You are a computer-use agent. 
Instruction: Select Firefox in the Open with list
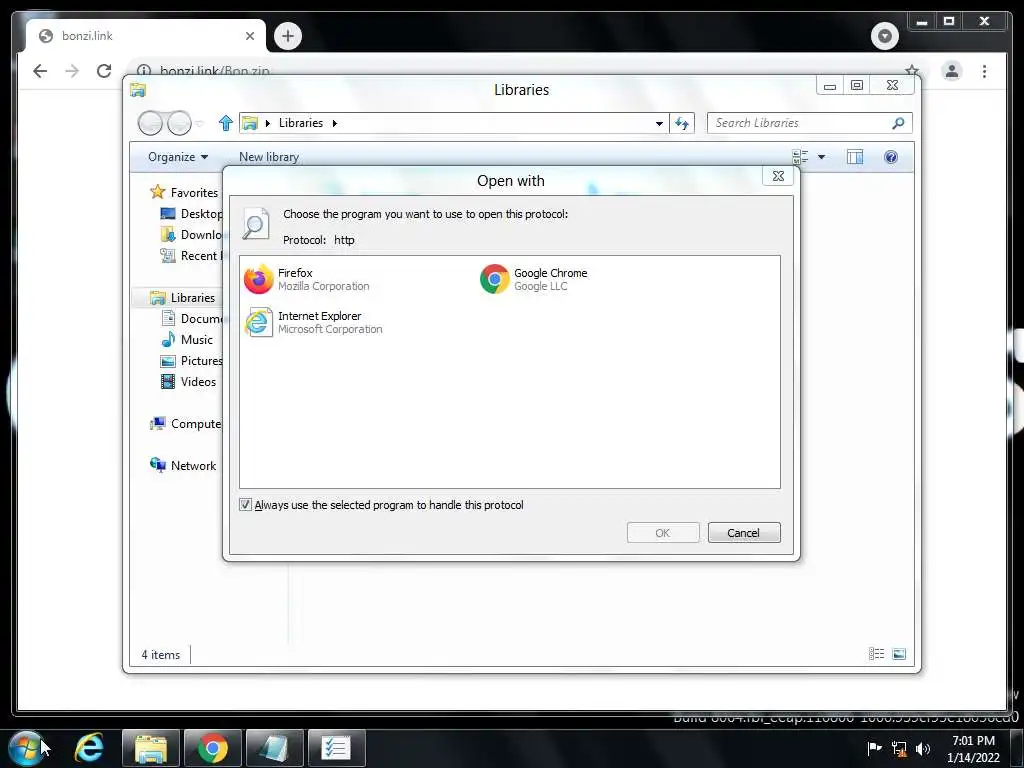pyautogui.click(x=307, y=280)
